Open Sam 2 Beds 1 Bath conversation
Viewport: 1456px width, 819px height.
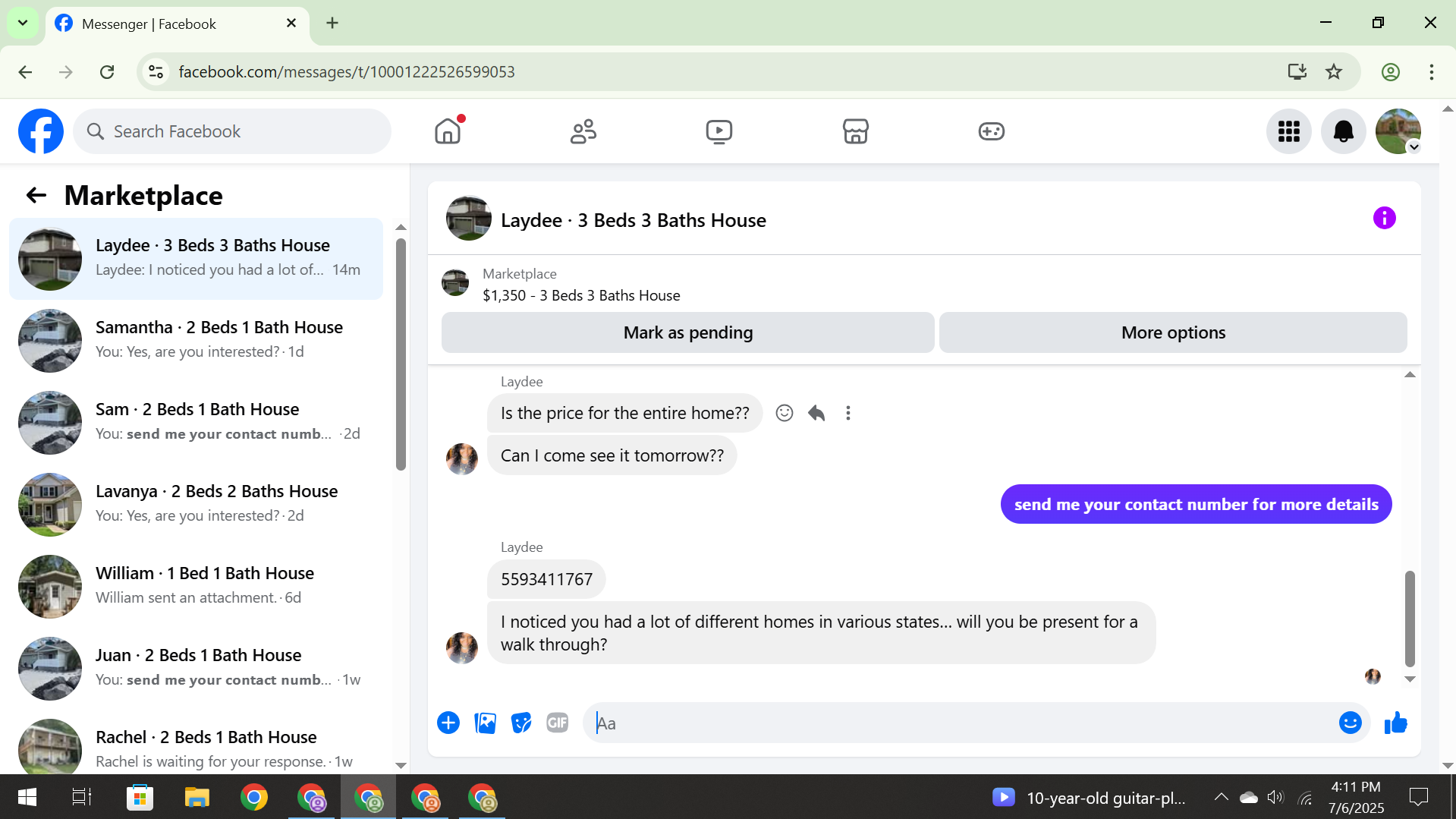click(x=196, y=423)
